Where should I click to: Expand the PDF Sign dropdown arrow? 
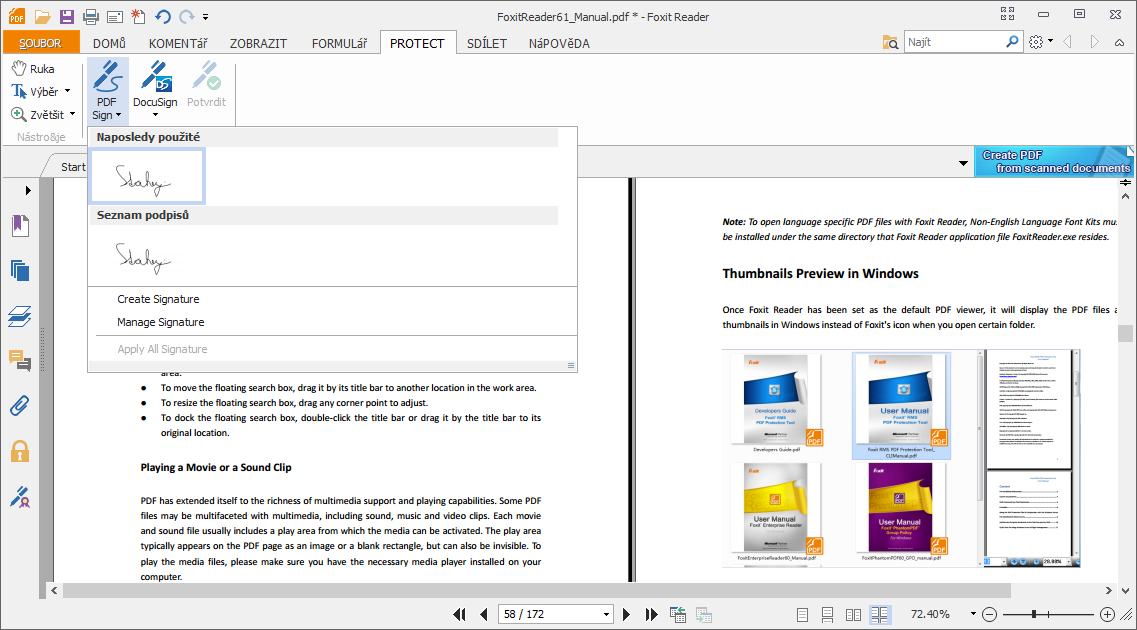tap(119, 115)
